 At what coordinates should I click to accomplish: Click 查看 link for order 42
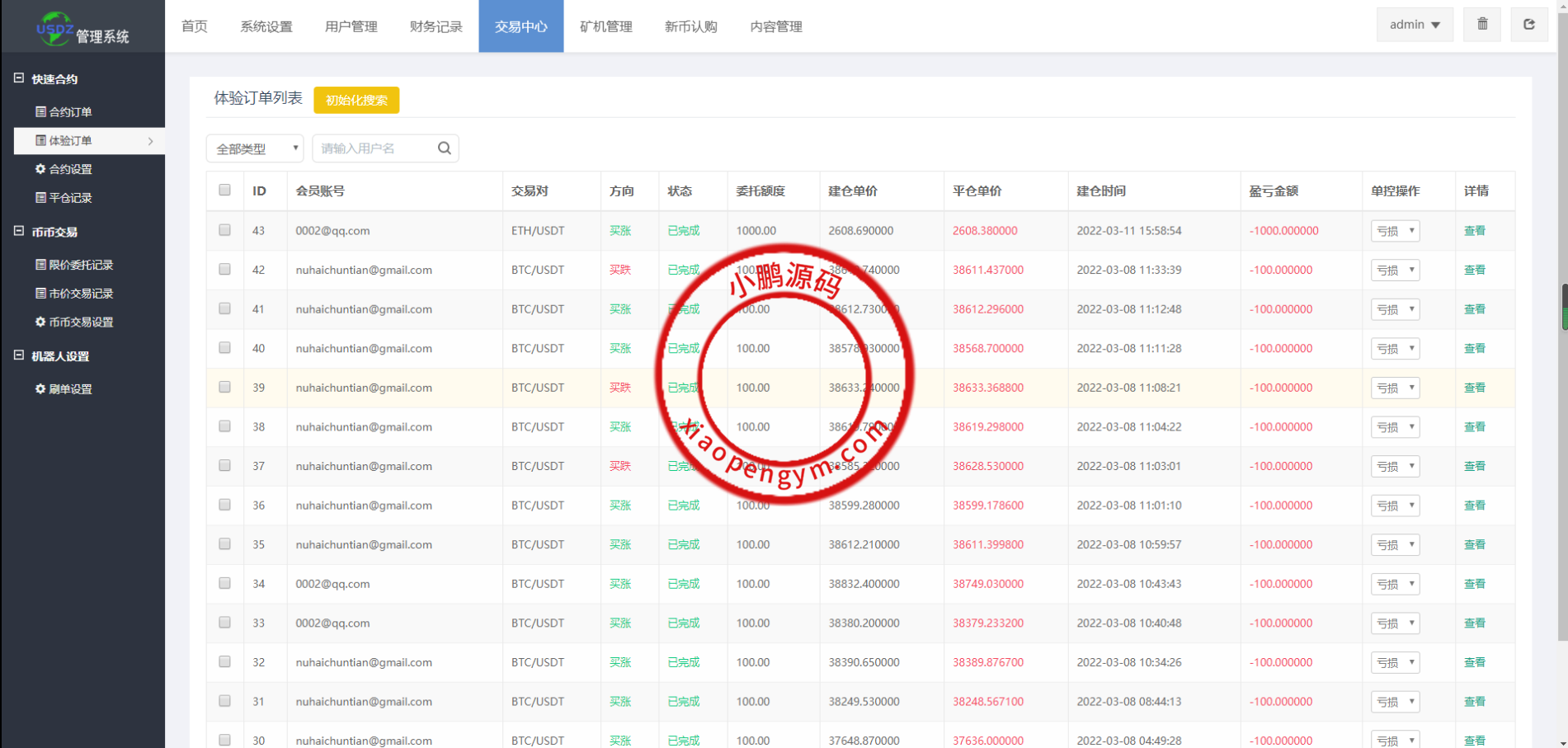pyautogui.click(x=1474, y=270)
